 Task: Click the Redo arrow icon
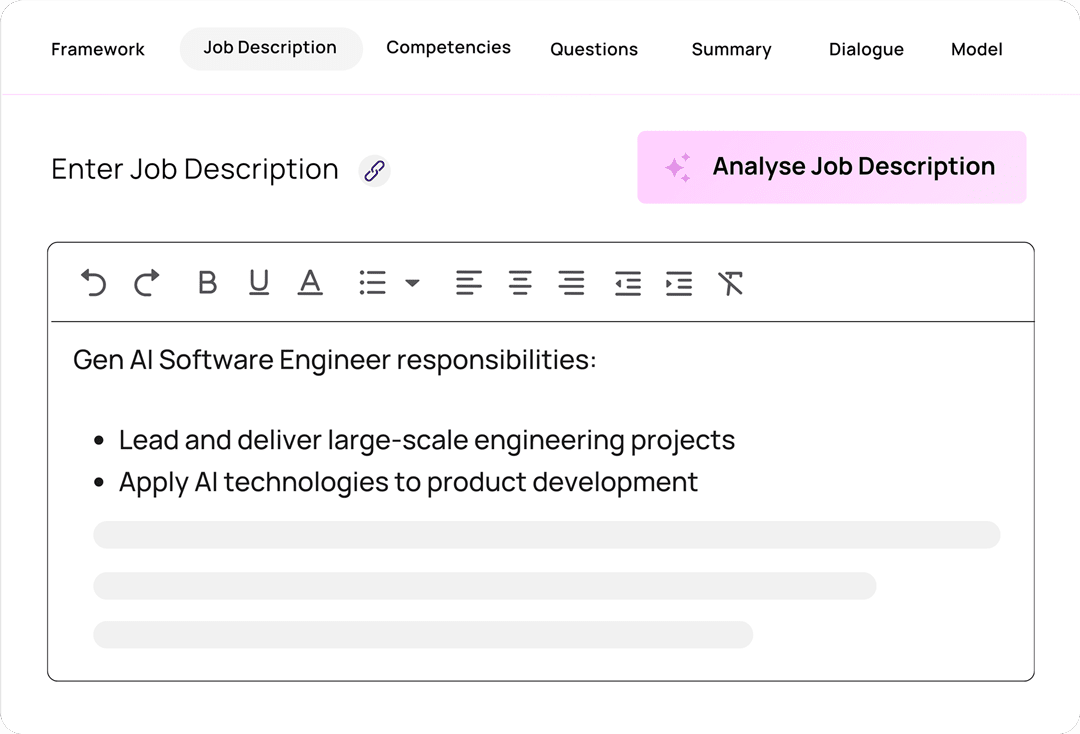146,283
